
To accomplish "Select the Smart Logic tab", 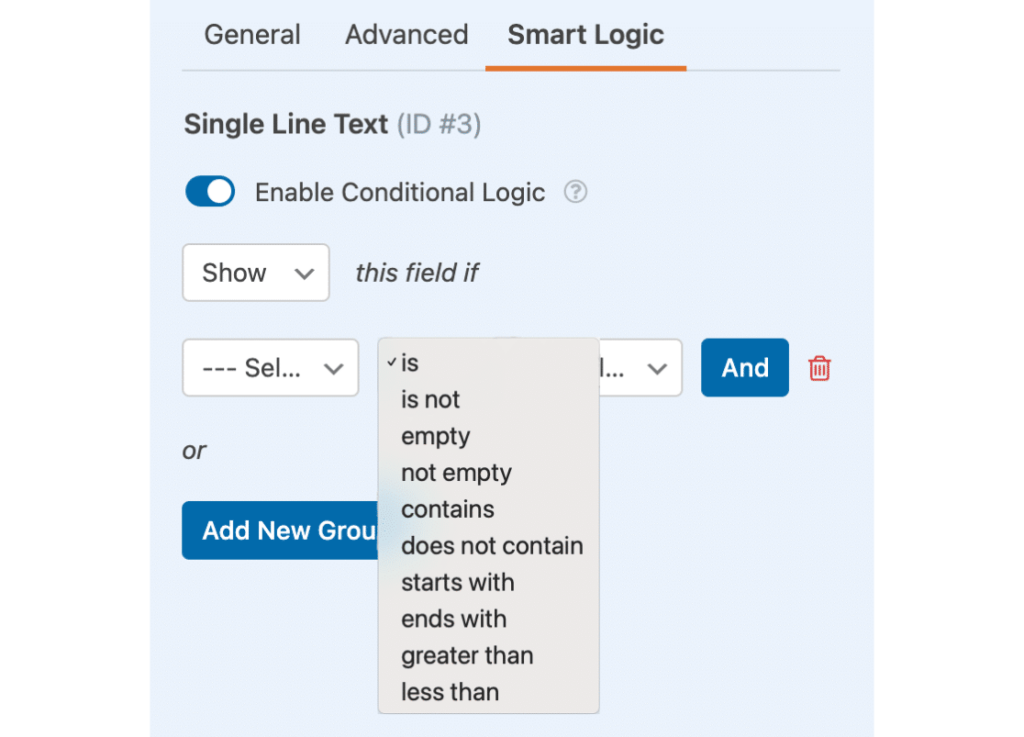I will 585,34.
